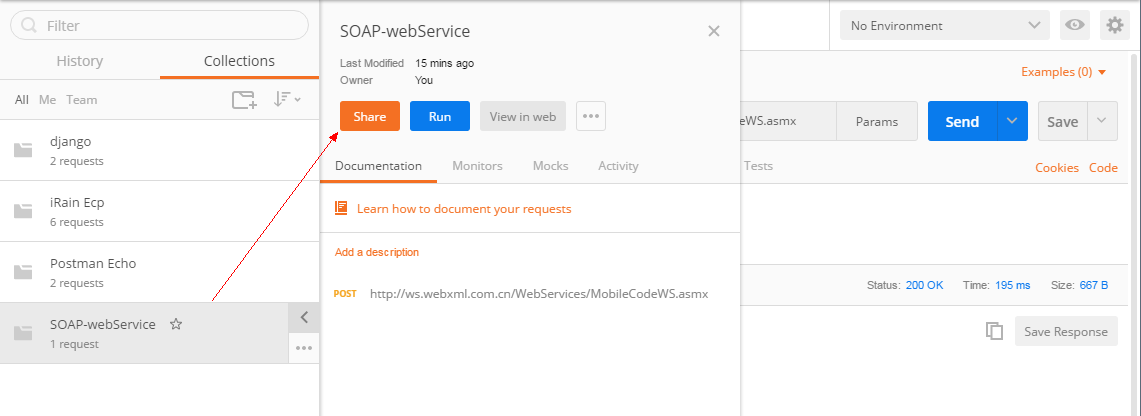Click the iRain Ecp folder icon

pyautogui.click(x=23, y=212)
